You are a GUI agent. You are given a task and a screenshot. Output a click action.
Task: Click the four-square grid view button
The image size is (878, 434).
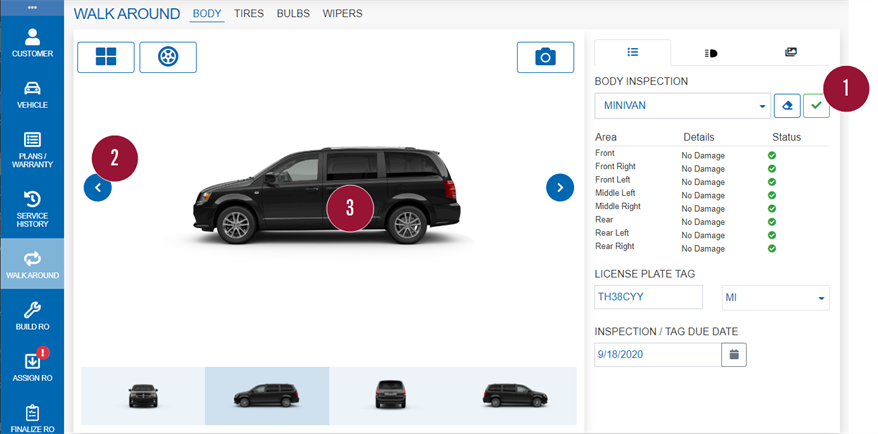(x=106, y=57)
